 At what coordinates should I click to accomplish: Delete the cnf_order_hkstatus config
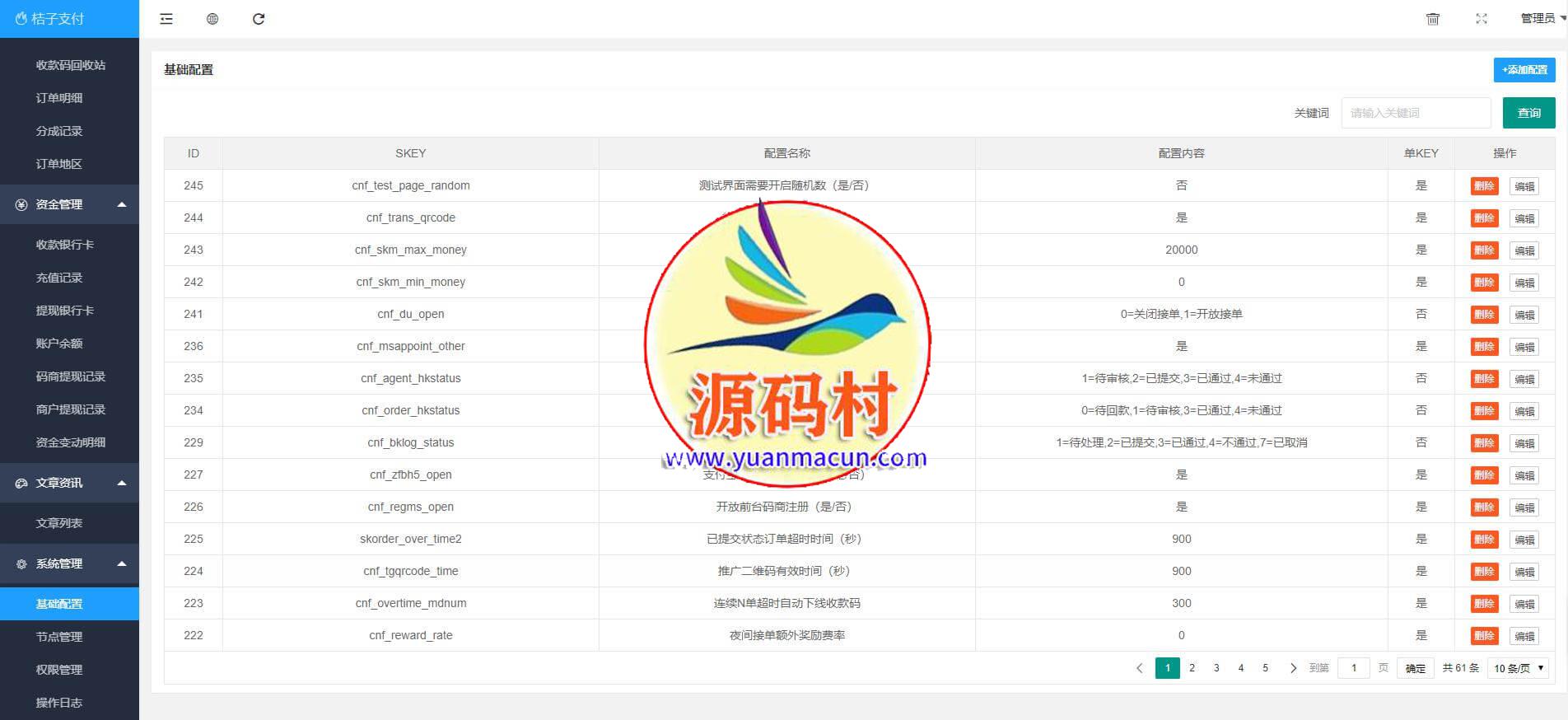click(x=1484, y=411)
